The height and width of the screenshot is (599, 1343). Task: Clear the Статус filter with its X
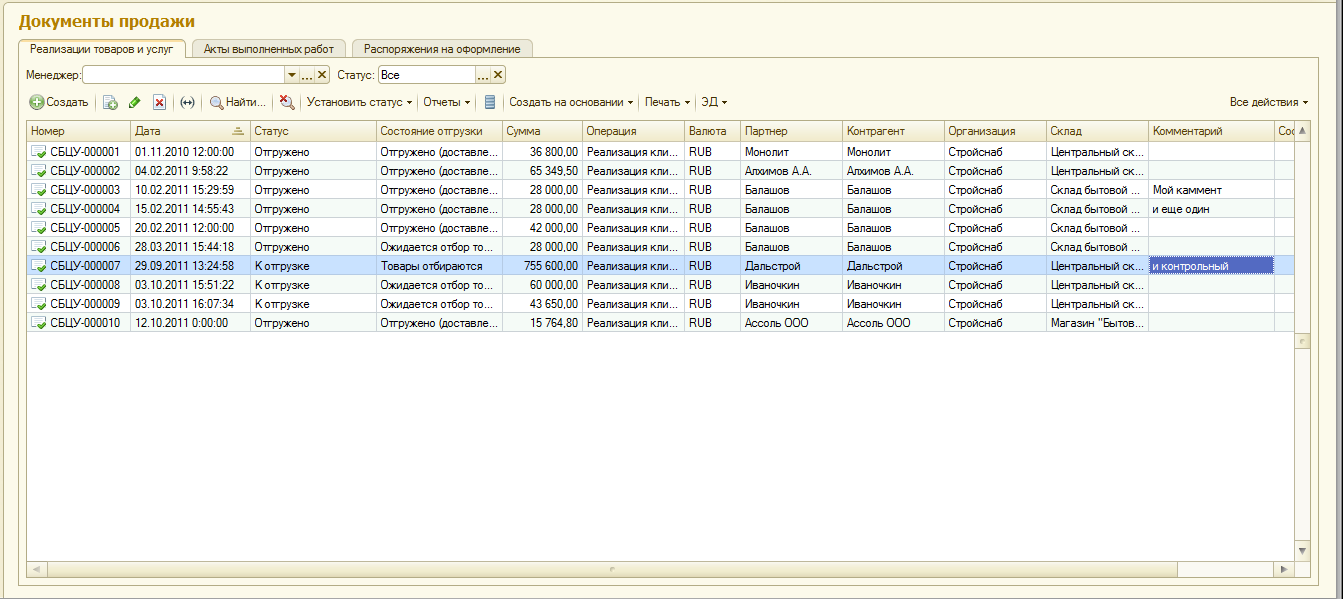click(498, 75)
